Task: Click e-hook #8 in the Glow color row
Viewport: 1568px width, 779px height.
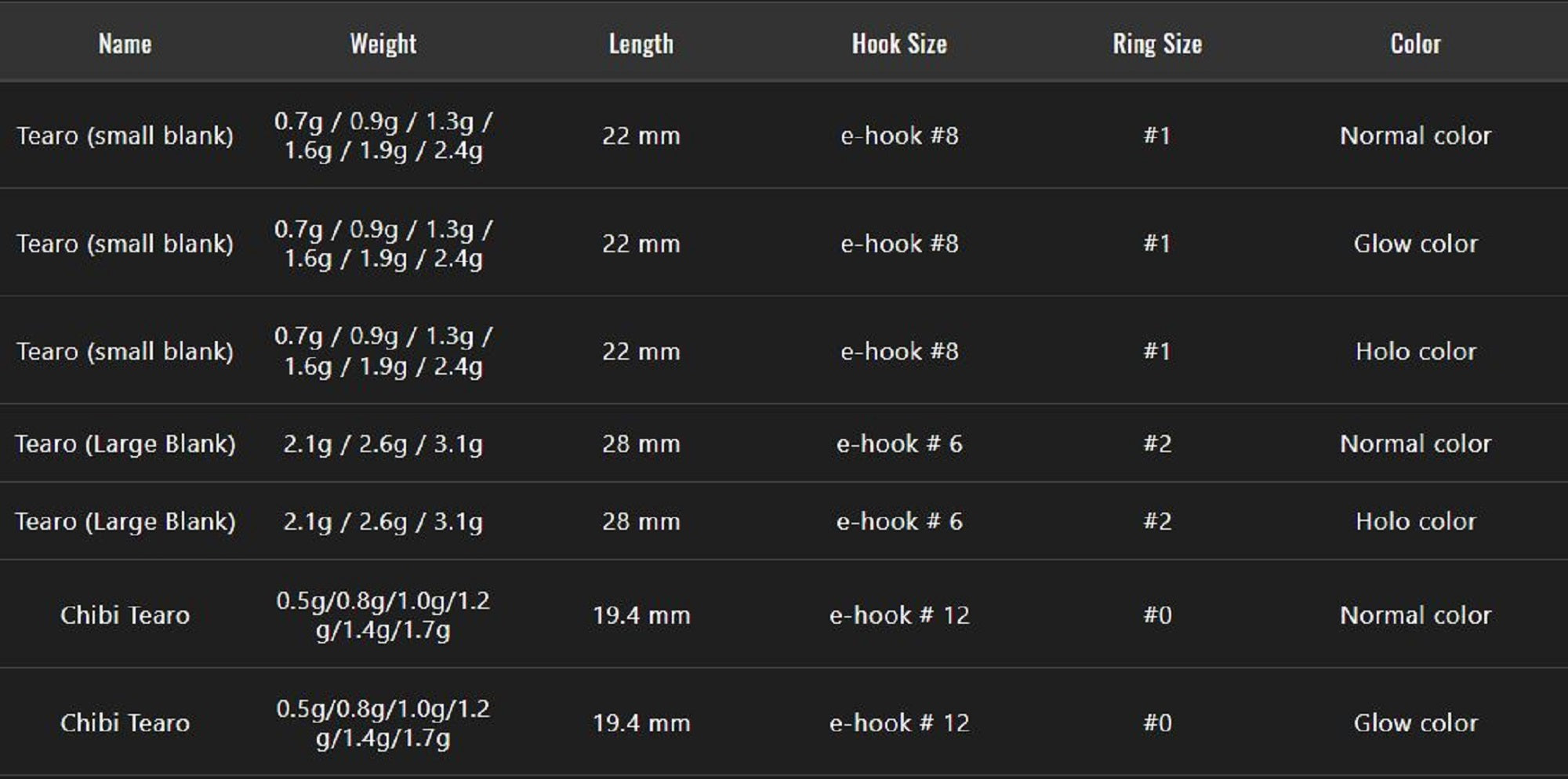Action: coord(899,244)
